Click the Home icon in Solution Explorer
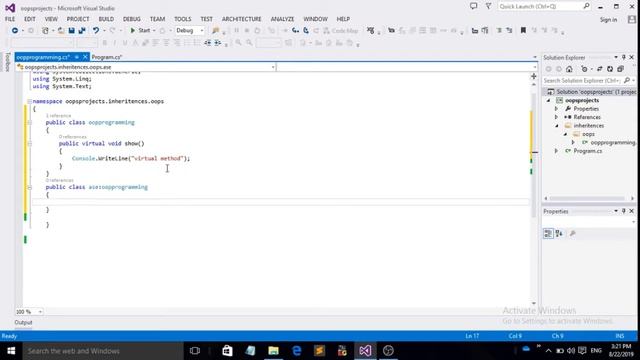 569,69
